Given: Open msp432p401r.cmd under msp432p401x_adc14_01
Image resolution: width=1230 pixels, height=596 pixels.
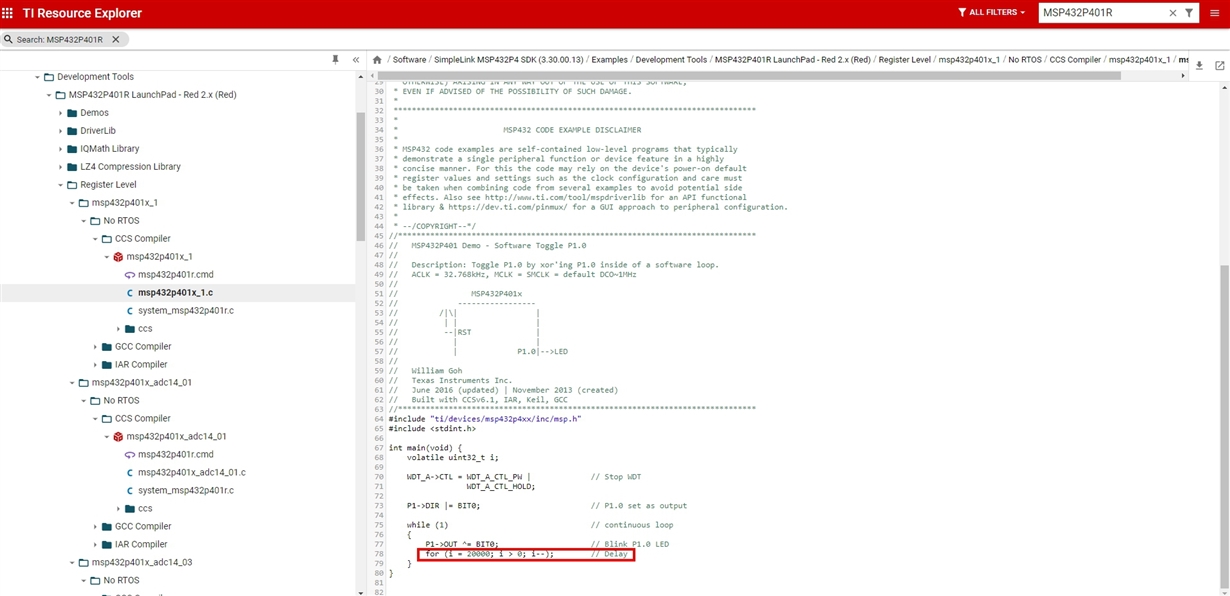Looking at the screenshot, I should [175, 455].
